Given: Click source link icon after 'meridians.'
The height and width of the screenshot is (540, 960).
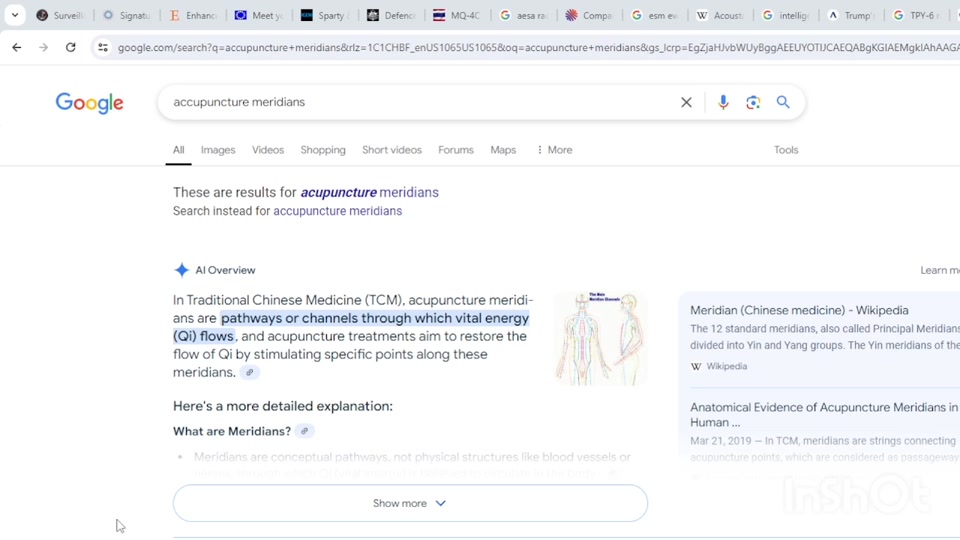Looking at the screenshot, I should pyautogui.click(x=250, y=373).
